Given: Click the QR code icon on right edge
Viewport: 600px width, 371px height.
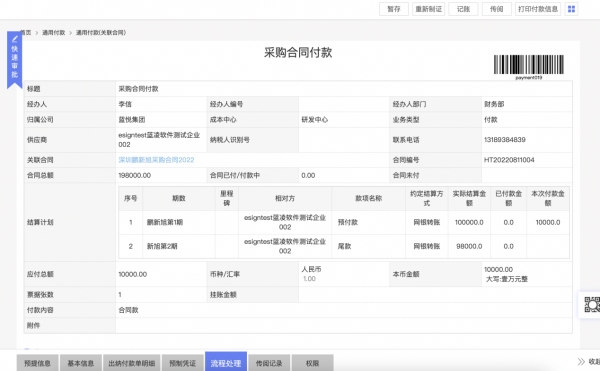Looking at the screenshot, I should point(592,304).
